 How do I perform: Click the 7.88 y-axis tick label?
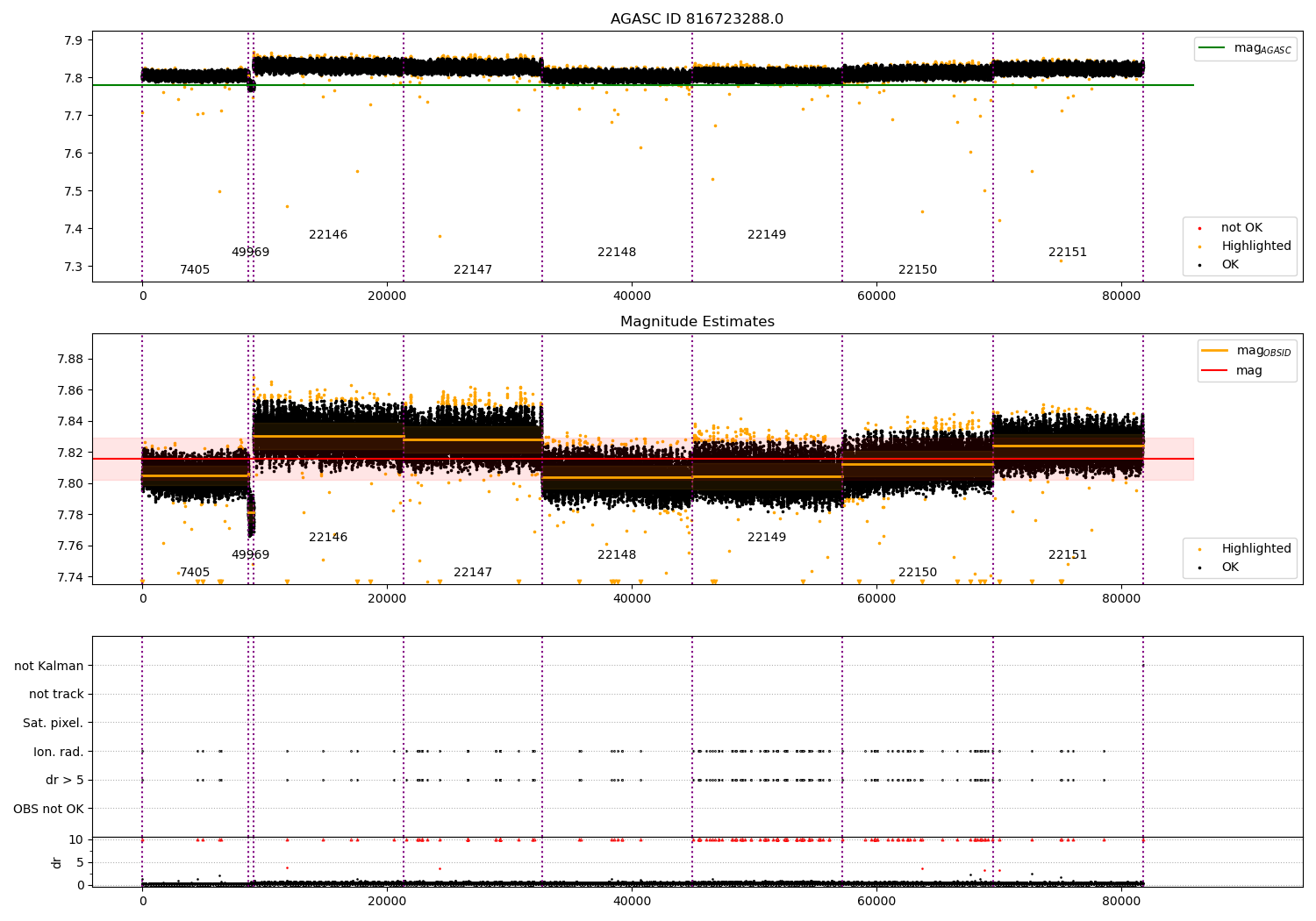[x=70, y=359]
